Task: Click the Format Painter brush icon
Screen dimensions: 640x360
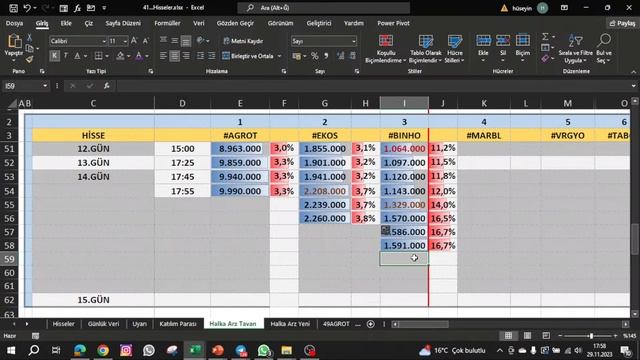Action: click(x=29, y=60)
